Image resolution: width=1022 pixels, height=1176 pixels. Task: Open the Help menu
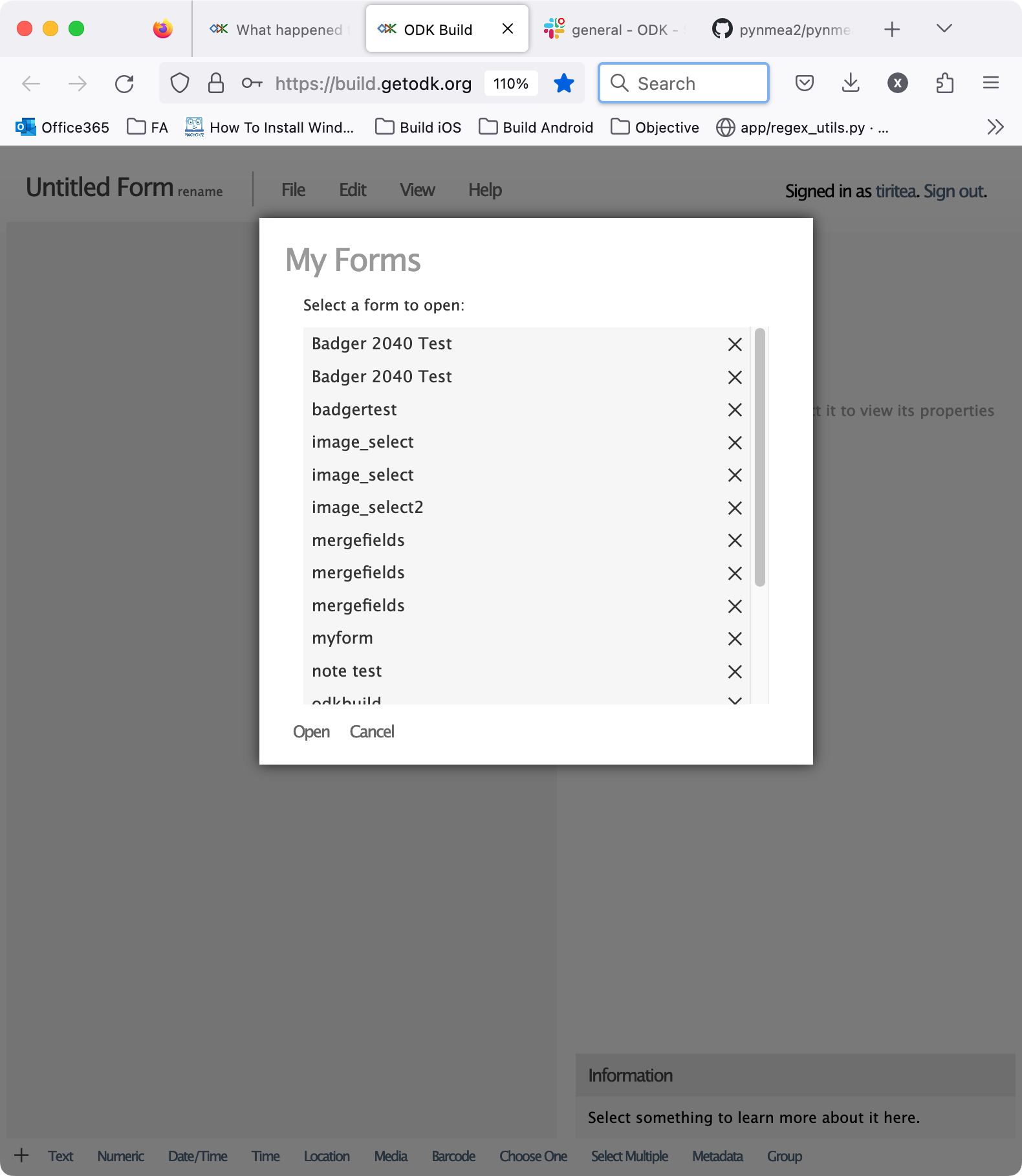(485, 190)
